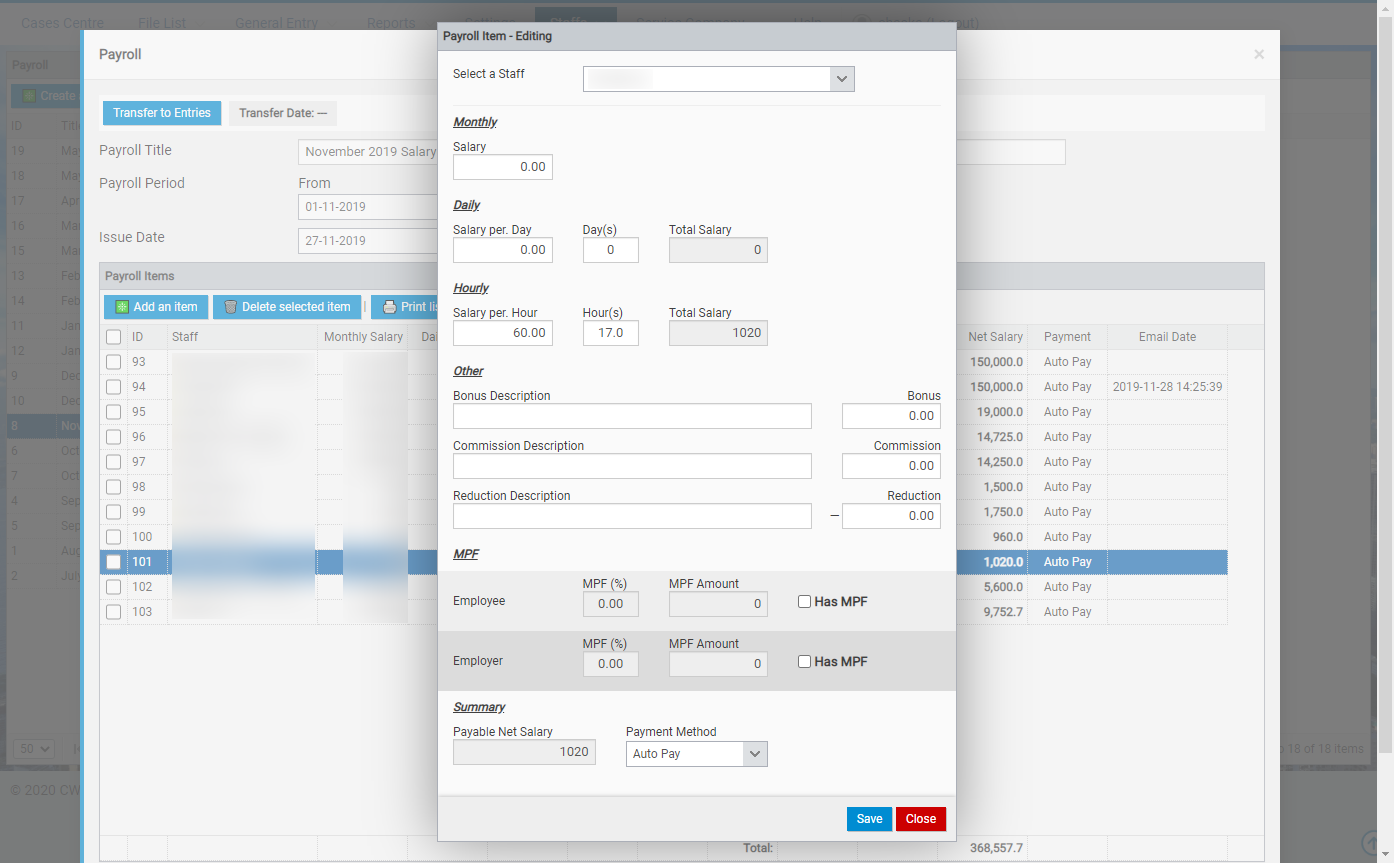The image size is (1394, 863).
Task: Check the row checkbox for ID 99
Action: click(x=114, y=512)
